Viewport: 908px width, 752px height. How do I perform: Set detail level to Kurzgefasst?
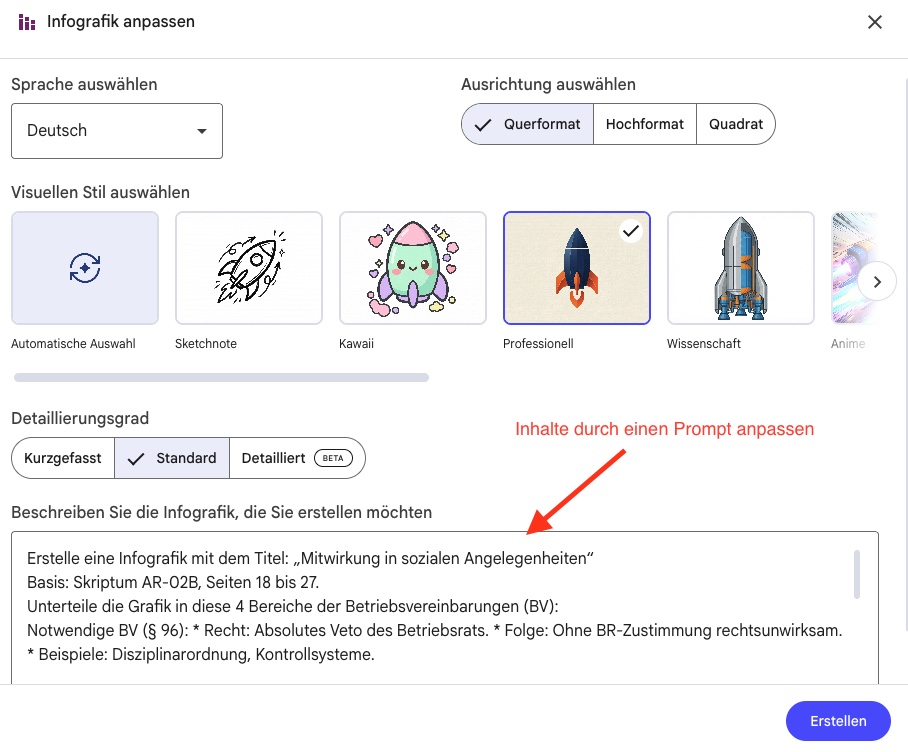[x=63, y=458]
